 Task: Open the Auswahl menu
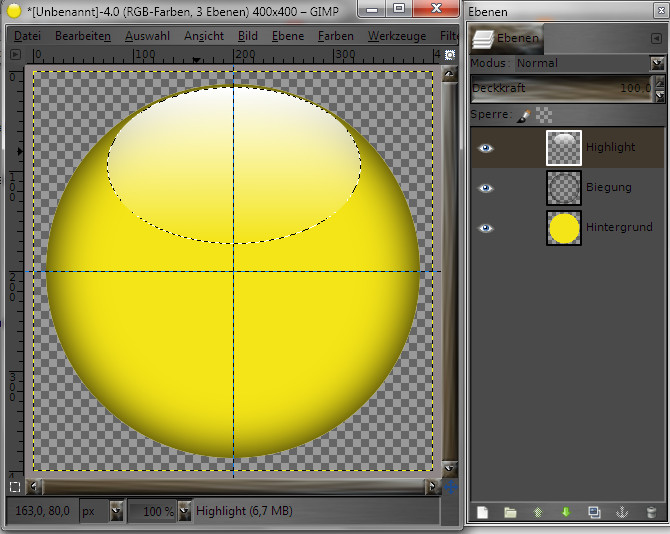(x=147, y=35)
